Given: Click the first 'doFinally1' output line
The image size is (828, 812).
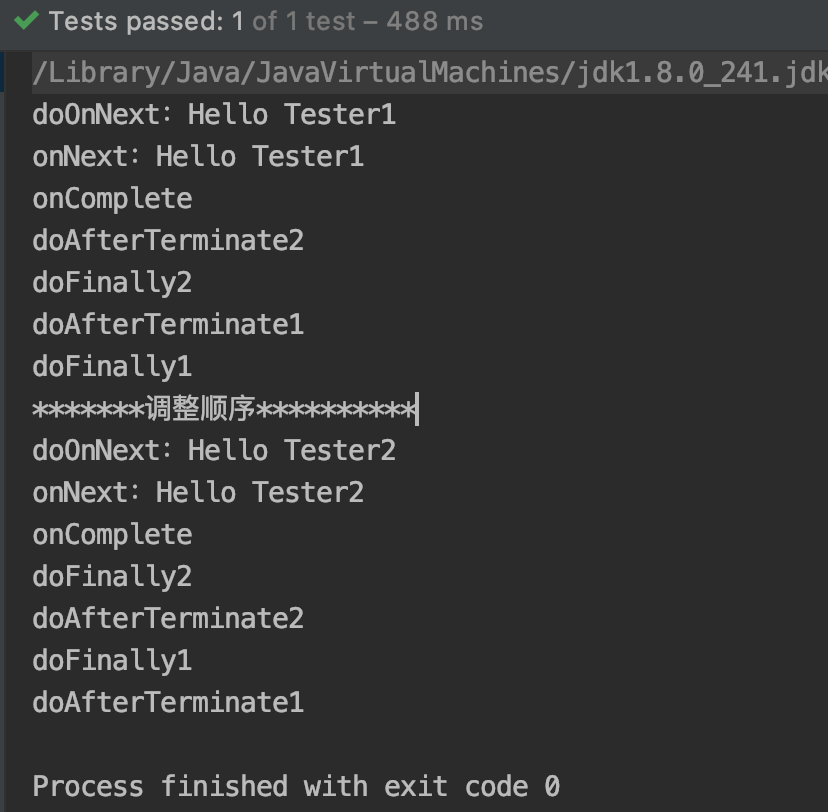Looking at the screenshot, I should coord(112,366).
